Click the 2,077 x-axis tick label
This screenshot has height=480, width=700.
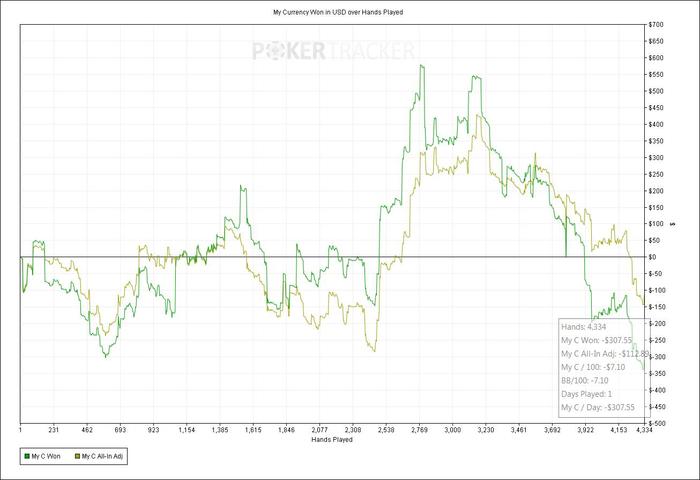click(x=319, y=430)
